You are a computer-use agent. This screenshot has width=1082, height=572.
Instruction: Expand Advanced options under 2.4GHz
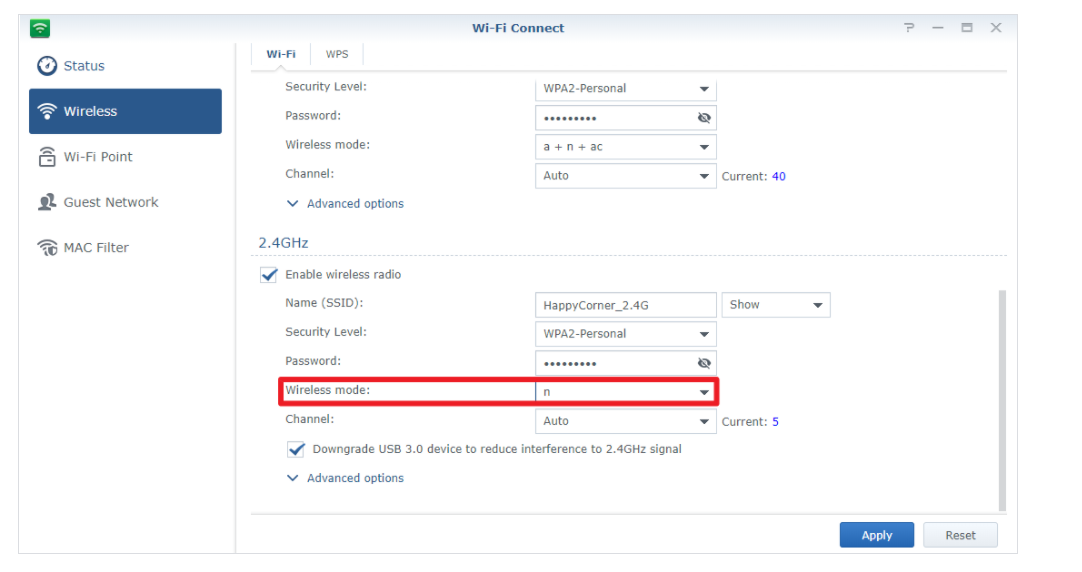click(345, 478)
